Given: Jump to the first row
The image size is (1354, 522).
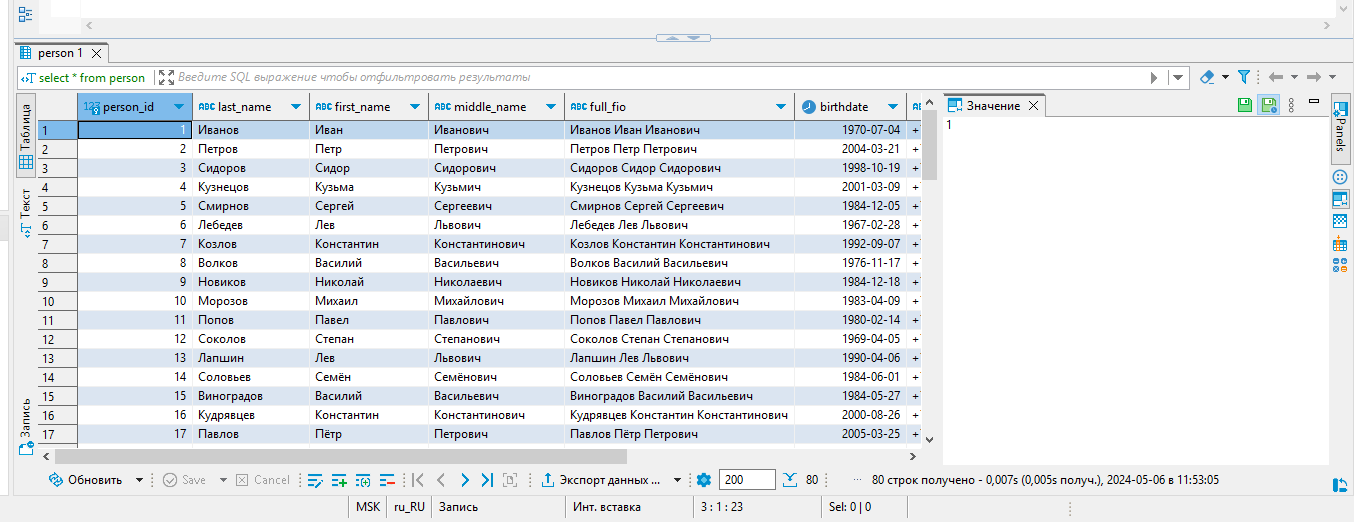Looking at the screenshot, I should tap(418, 480).
